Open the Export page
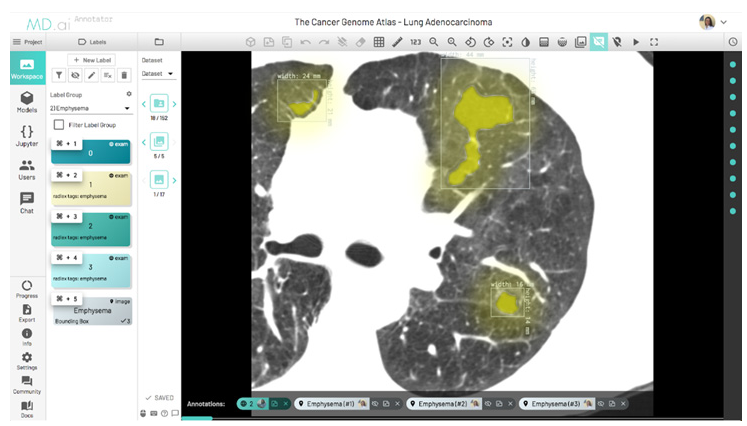 [27, 313]
